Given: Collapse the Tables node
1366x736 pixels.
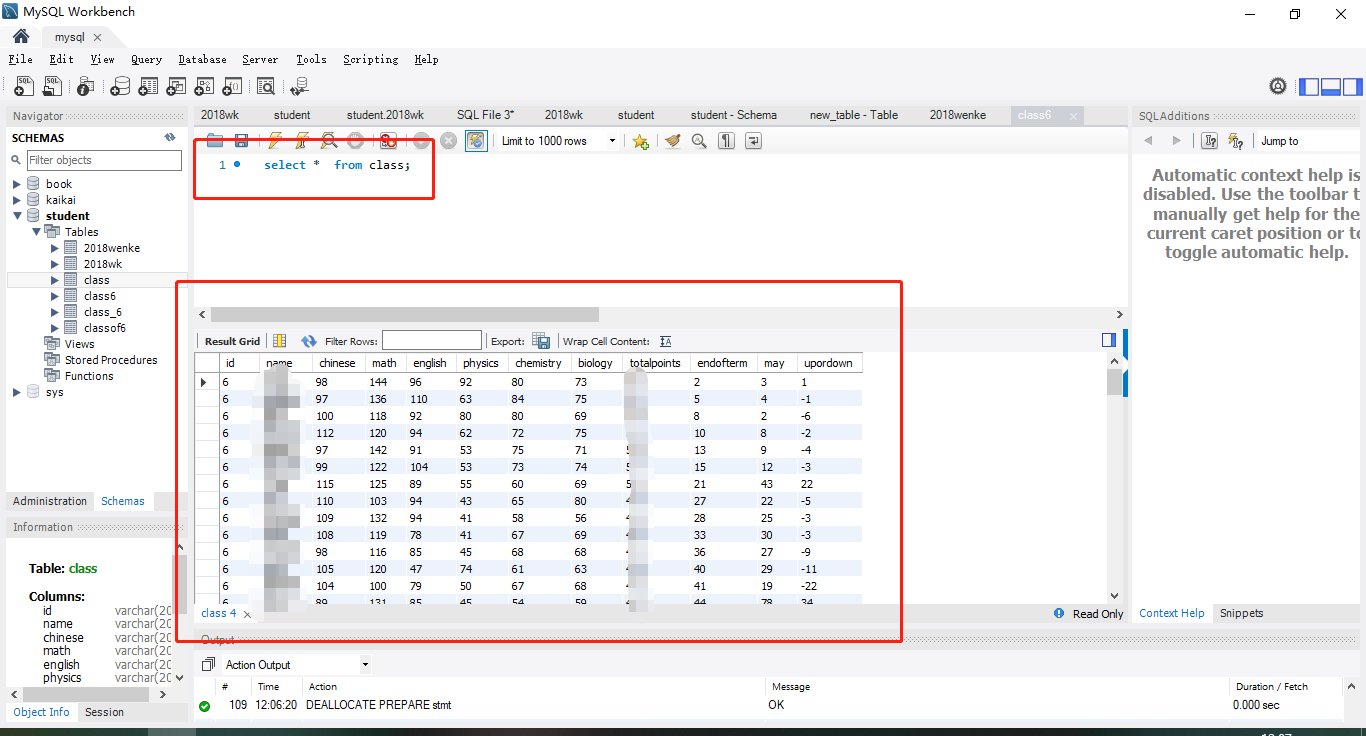Looking at the screenshot, I should click(x=36, y=232).
